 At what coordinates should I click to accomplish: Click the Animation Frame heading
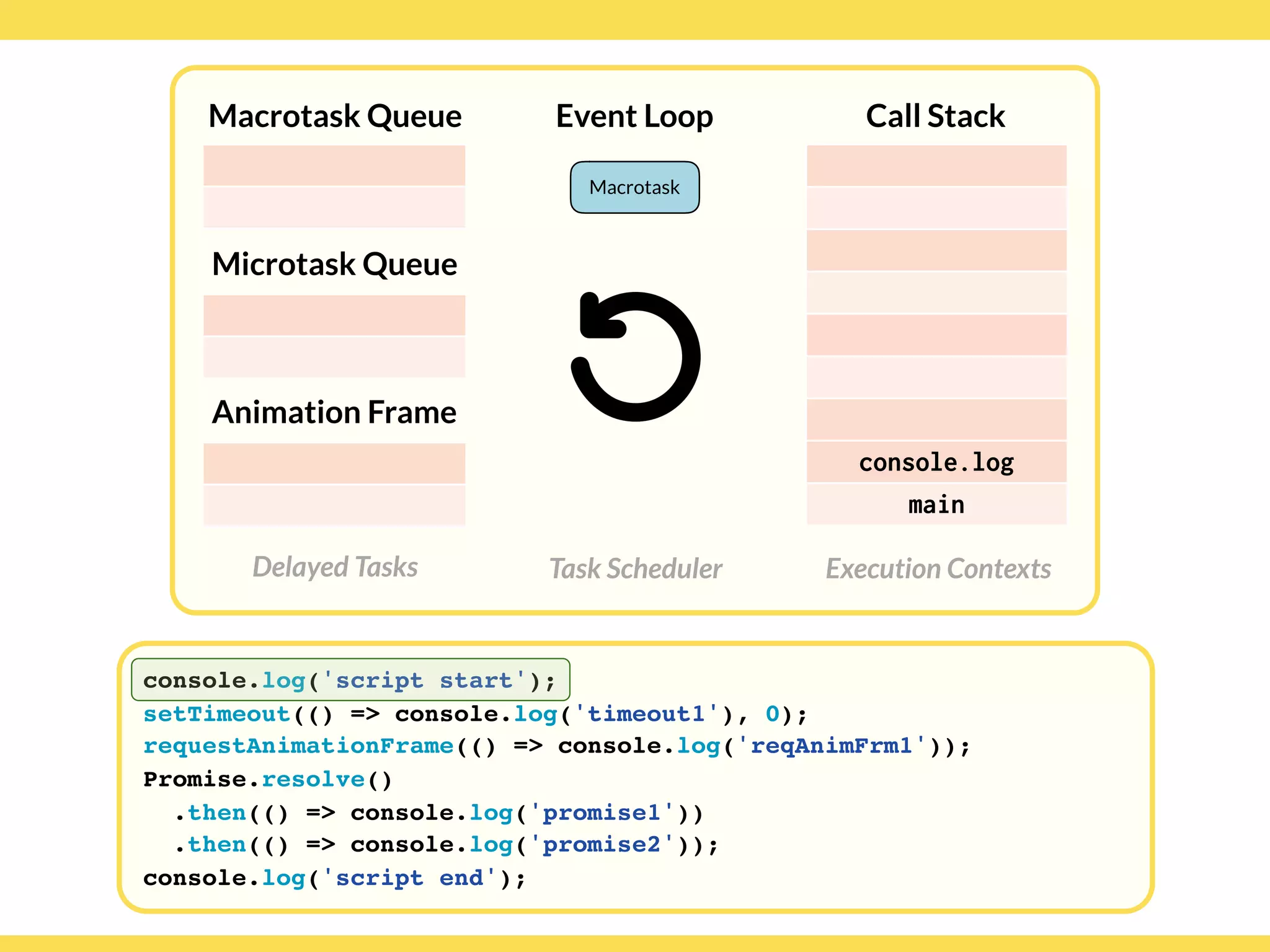pyautogui.click(x=335, y=412)
